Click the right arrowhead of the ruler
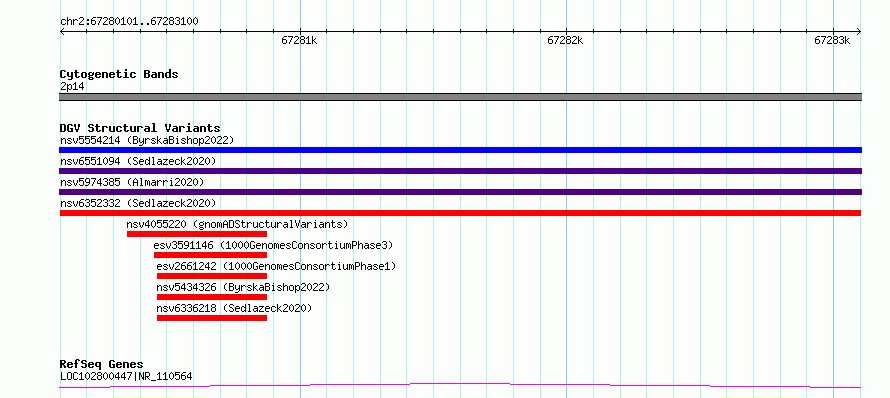The height and width of the screenshot is (398, 890). click(x=859, y=32)
